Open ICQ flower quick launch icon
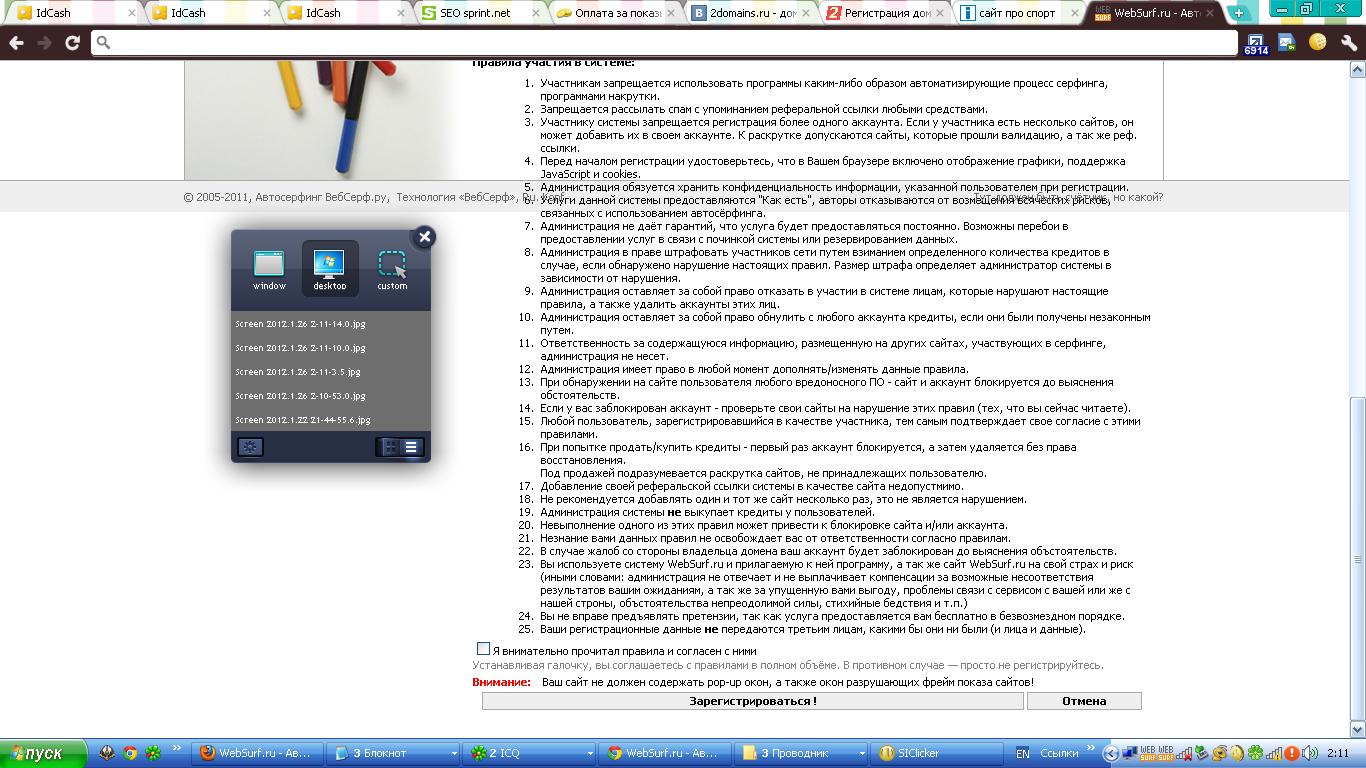1366x768 pixels. (x=153, y=753)
